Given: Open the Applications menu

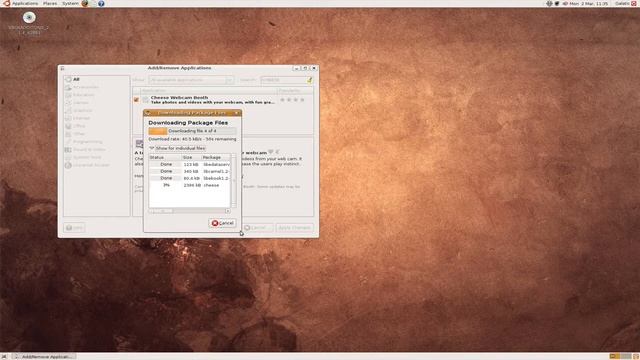Looking at the screenshot, I should pyautogui.click(x=24, y=3).
